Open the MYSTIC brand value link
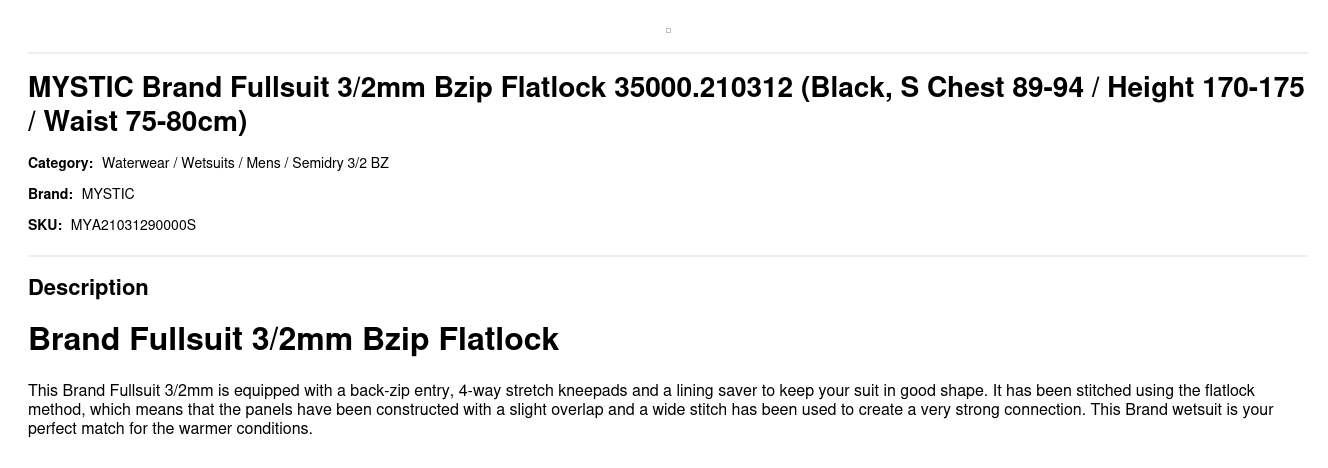This screenshot has height=468, width=1328. point(108,194)
